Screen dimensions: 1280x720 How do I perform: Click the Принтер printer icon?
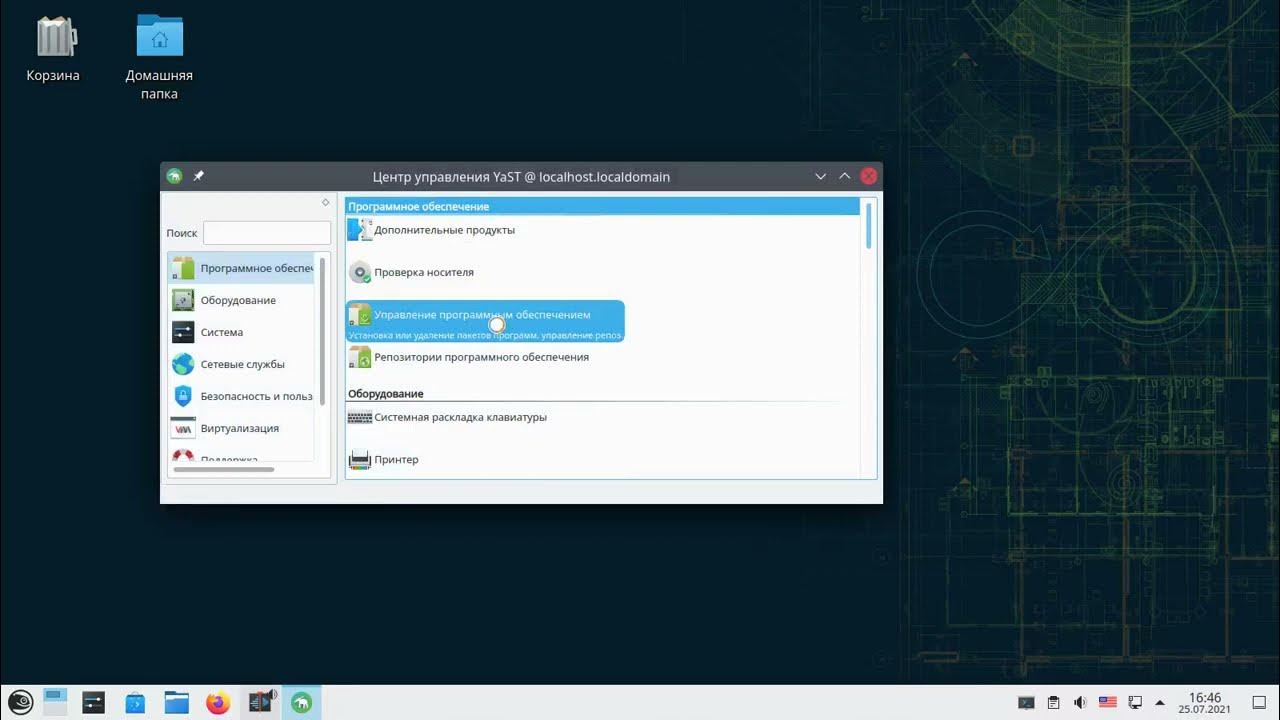click(359, 460)
